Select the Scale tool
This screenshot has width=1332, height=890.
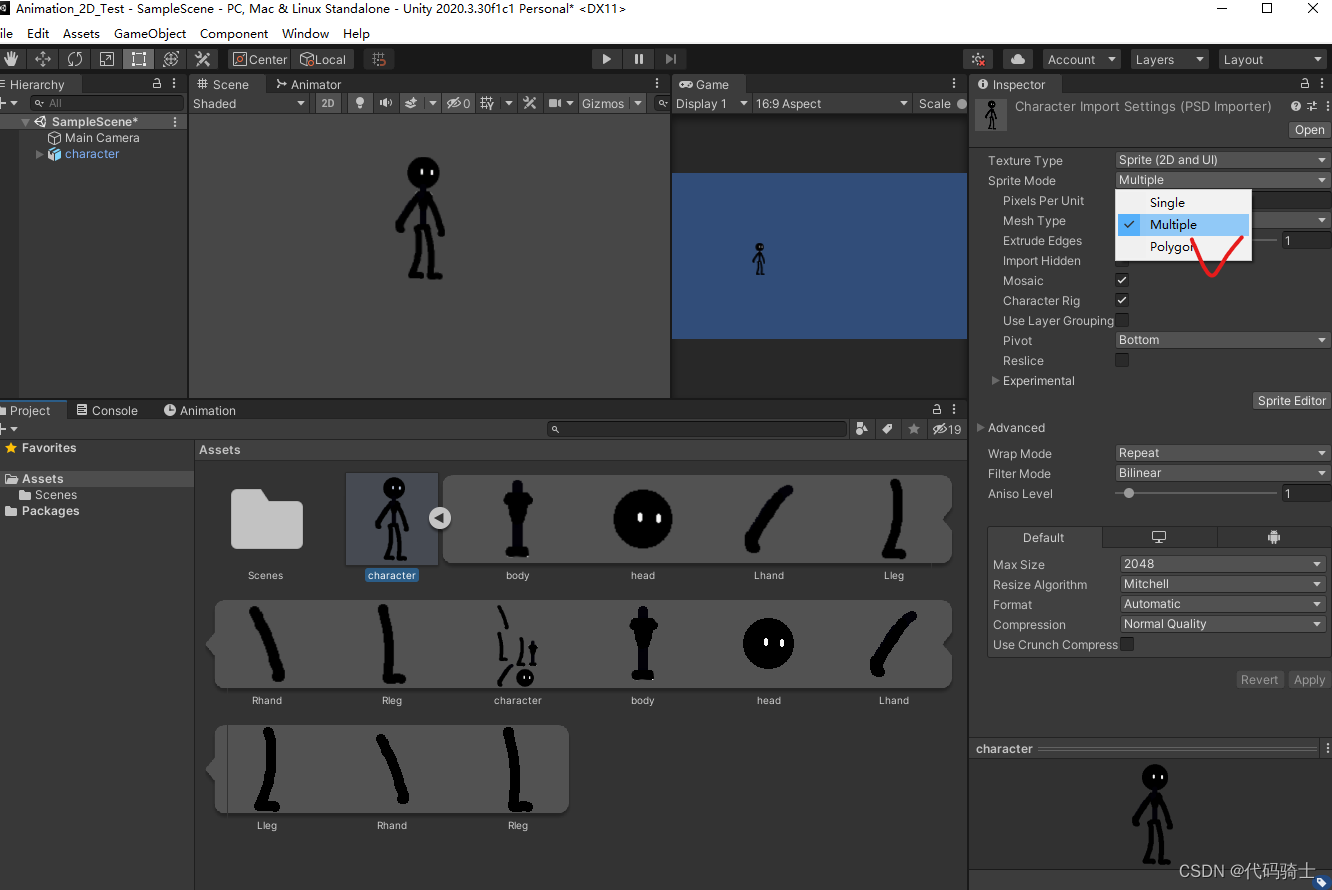107,59
